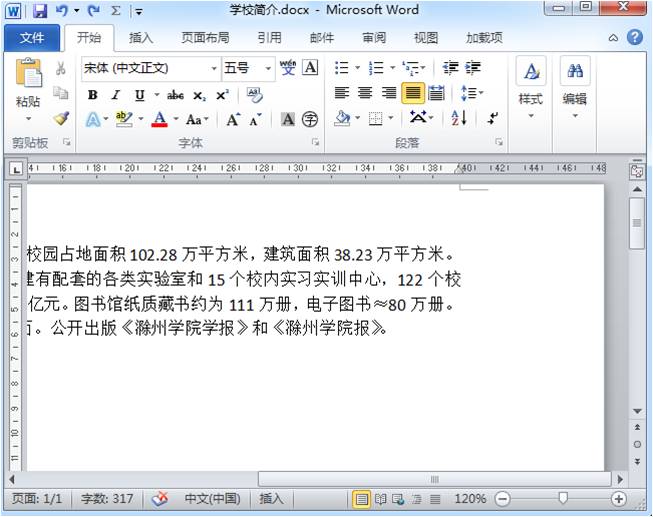
Task: Apply paragraph shading paint bucket
Action: pyautogui.click(x=342, y=118)
